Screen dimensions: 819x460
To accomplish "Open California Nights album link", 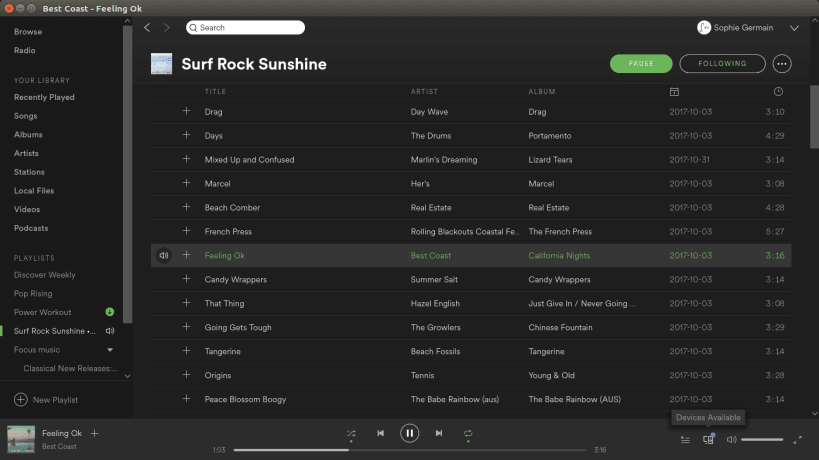I will [559, 255].
